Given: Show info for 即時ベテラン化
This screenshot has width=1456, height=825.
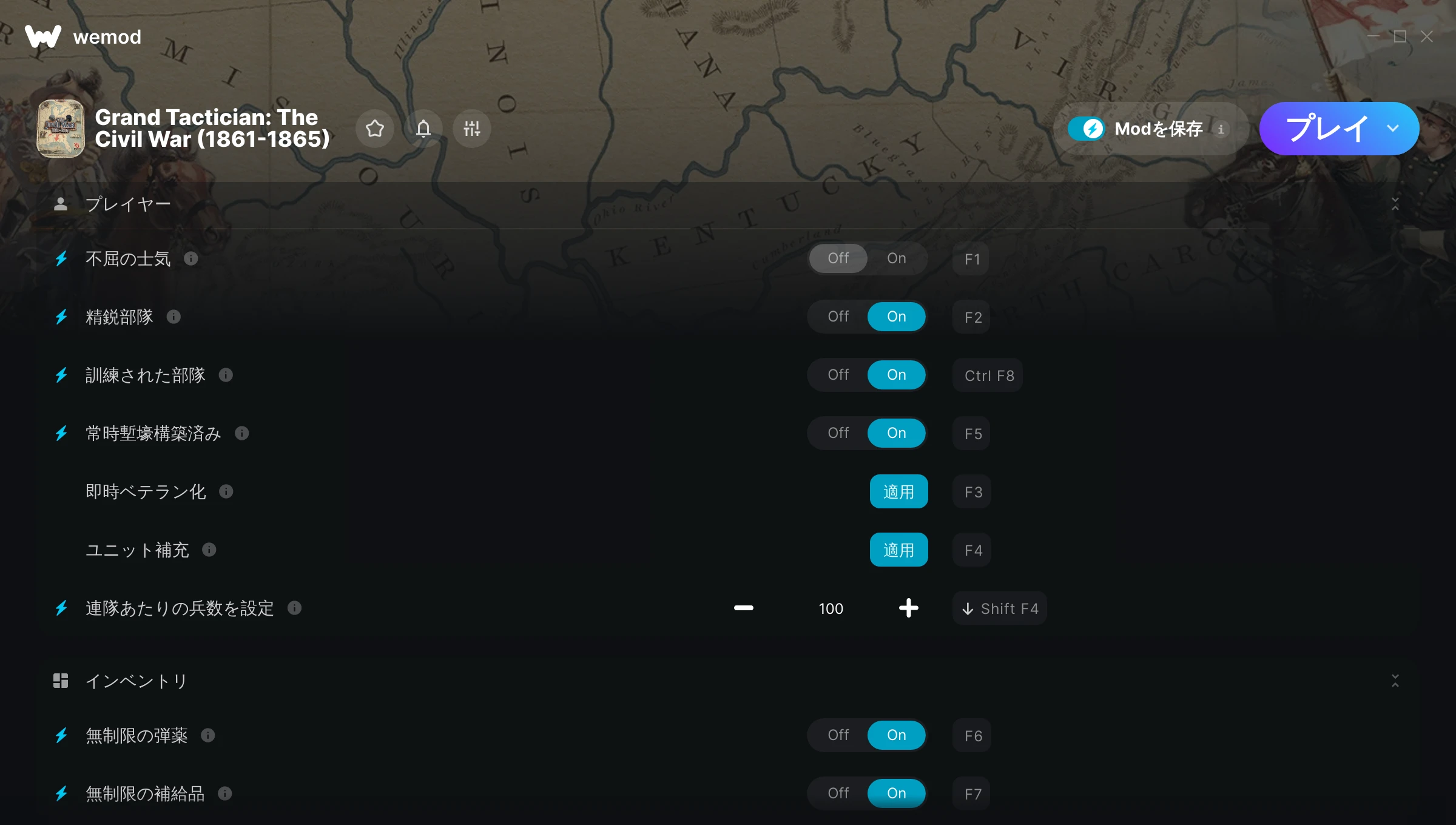Looking at the screenshot, I should coord(226,491).
